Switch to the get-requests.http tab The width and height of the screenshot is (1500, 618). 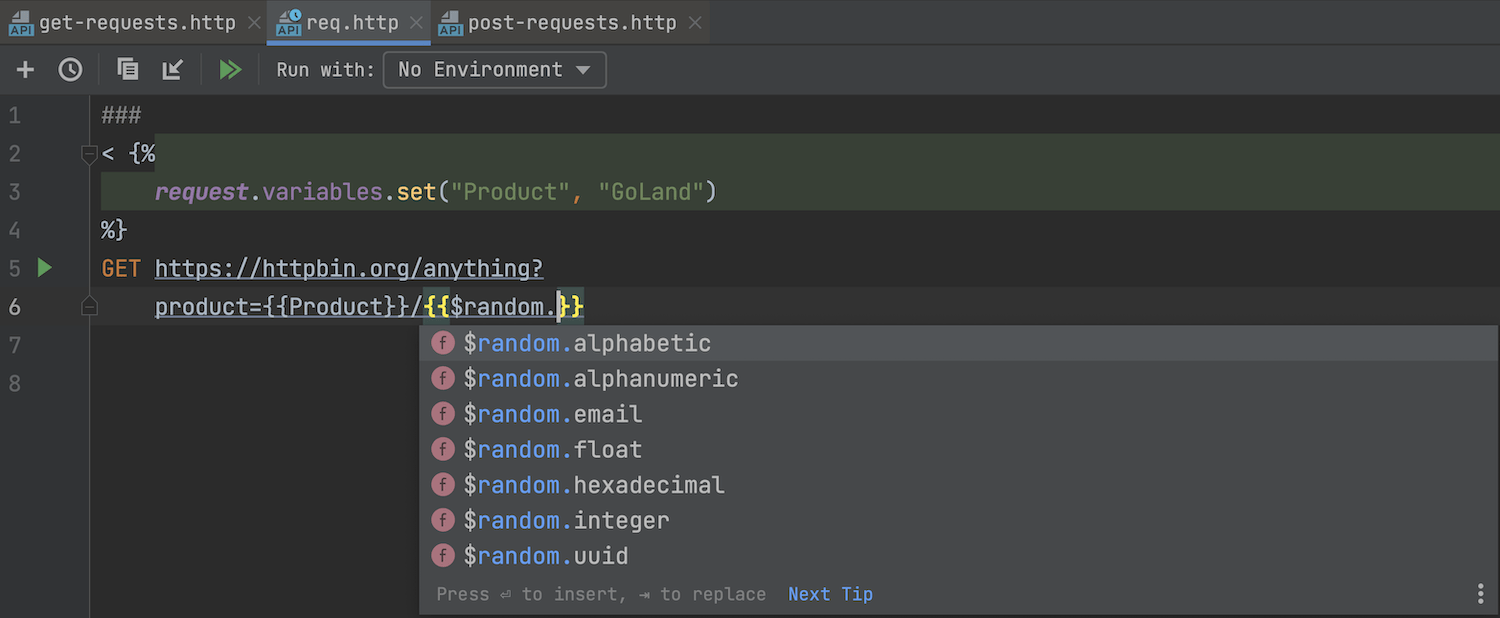(137, 22)
